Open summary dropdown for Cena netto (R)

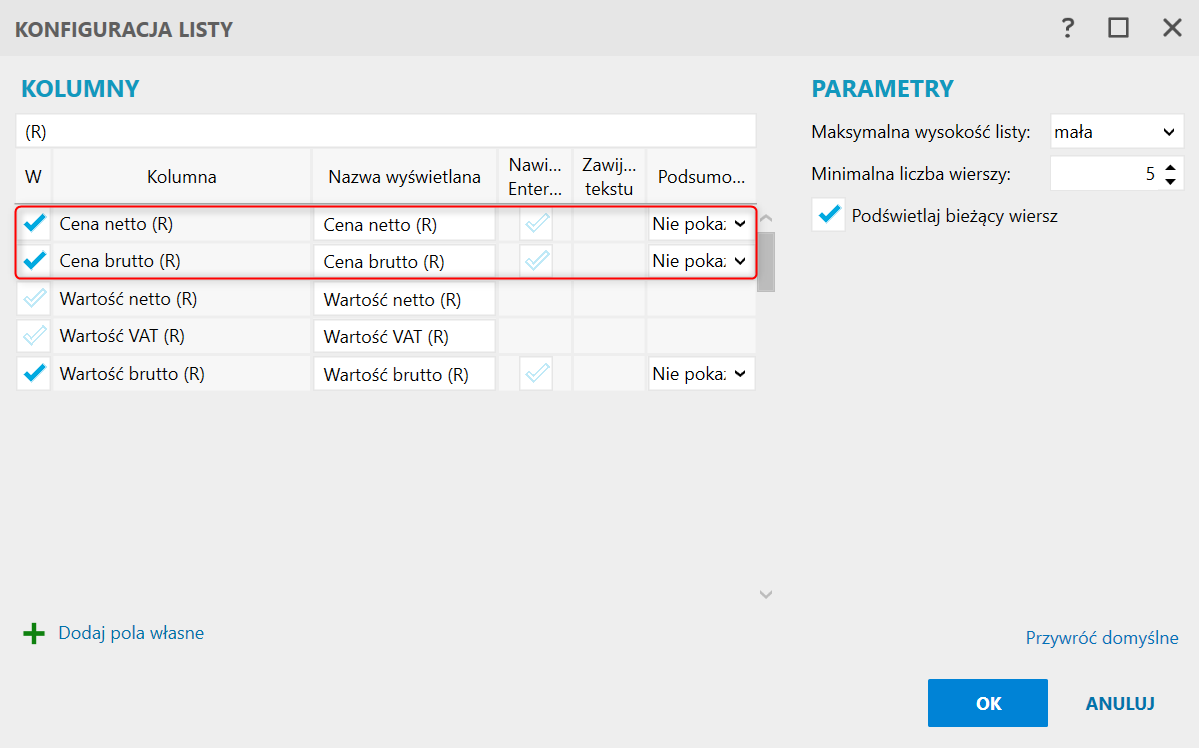700,224
